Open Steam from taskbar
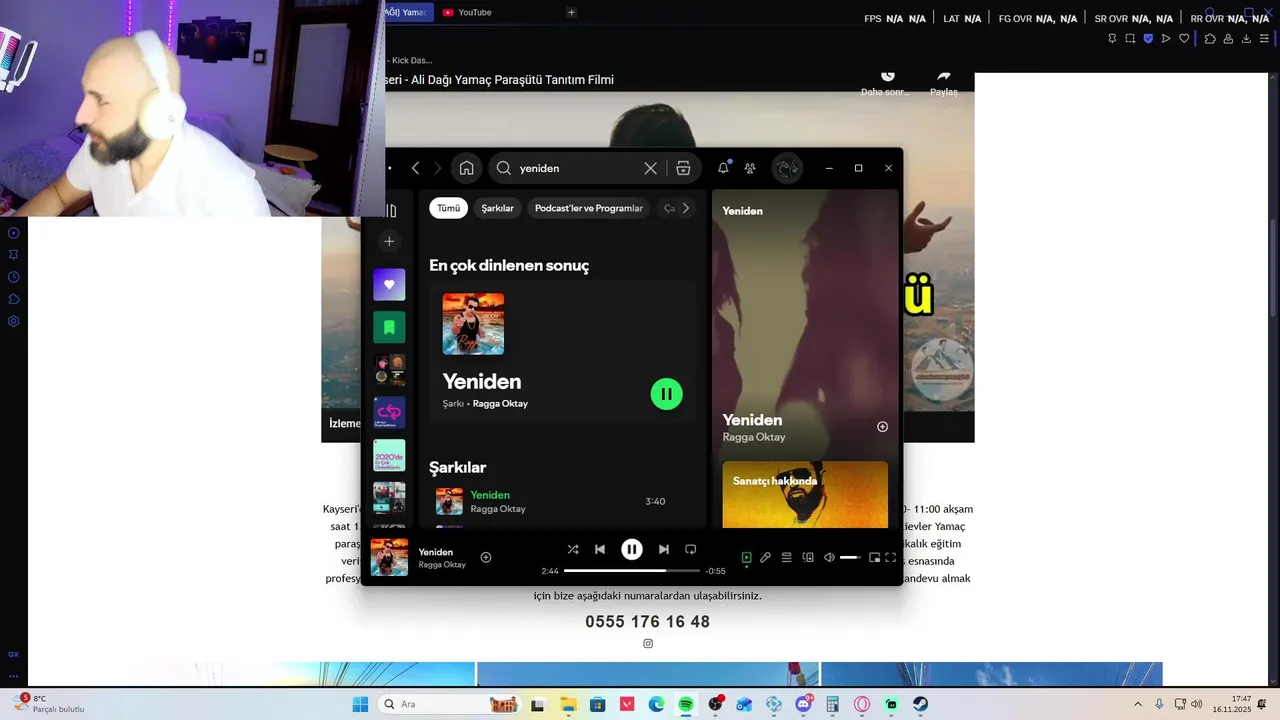 coord(920,704)
